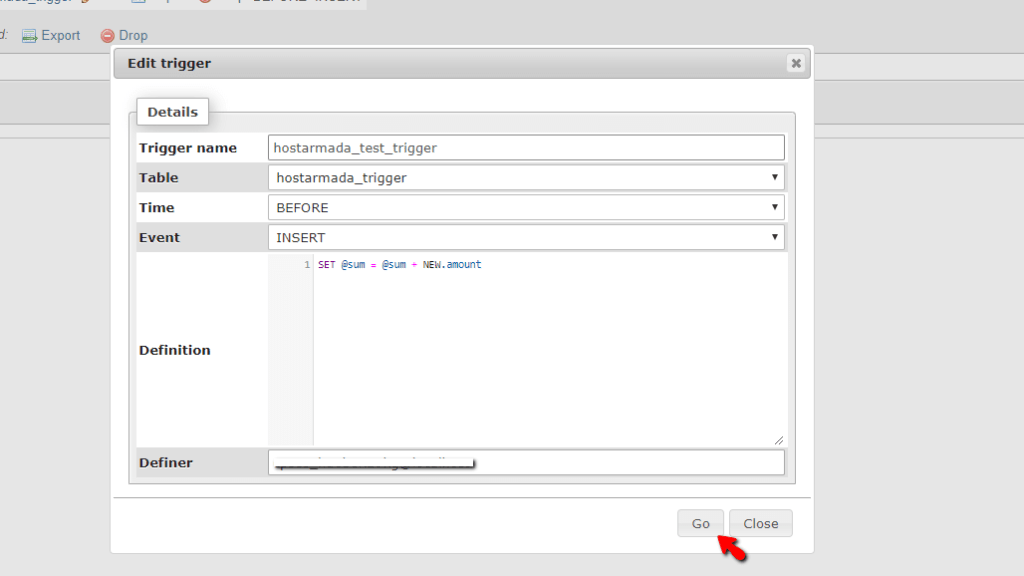1024x576 pixels.
Task: Click the red Drop icon beside the Drop link
Action: click(107, 35)
